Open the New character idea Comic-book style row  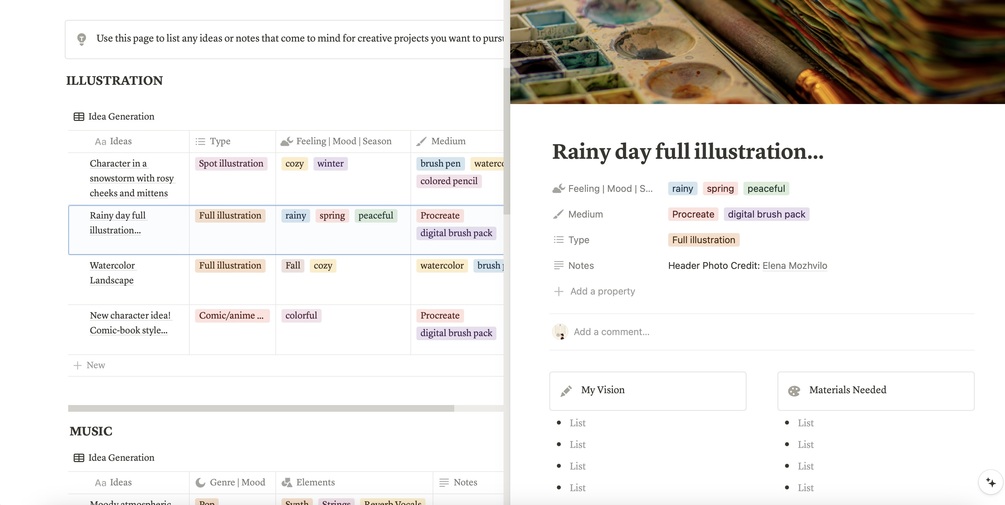[130, 323]
